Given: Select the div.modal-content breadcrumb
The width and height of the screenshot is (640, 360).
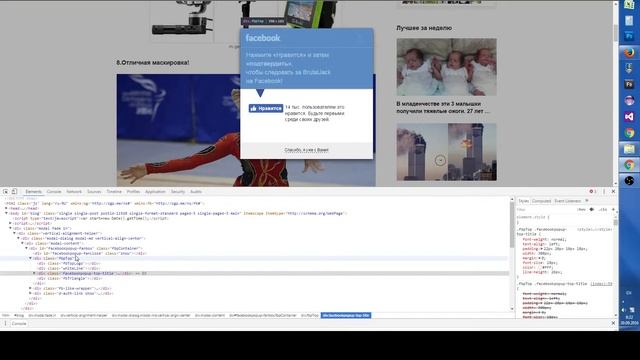Looking at the screenshot, I should [210, 316].
